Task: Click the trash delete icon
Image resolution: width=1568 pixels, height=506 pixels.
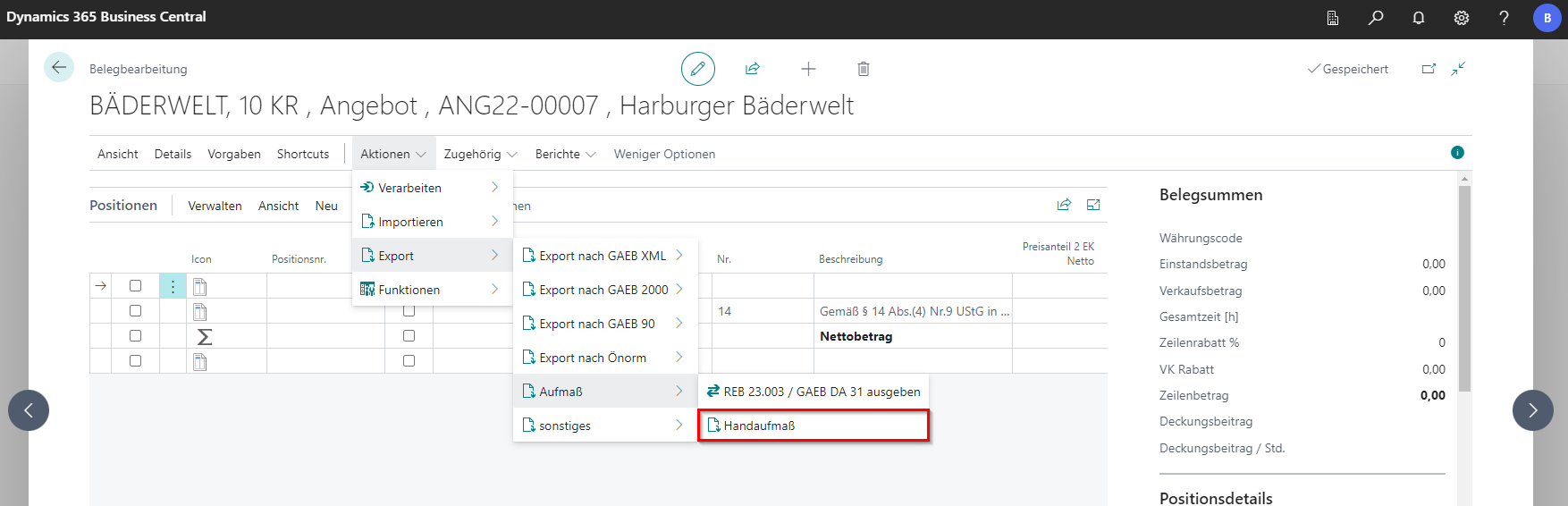Action: pyautogui.click(x=863, y=69)
